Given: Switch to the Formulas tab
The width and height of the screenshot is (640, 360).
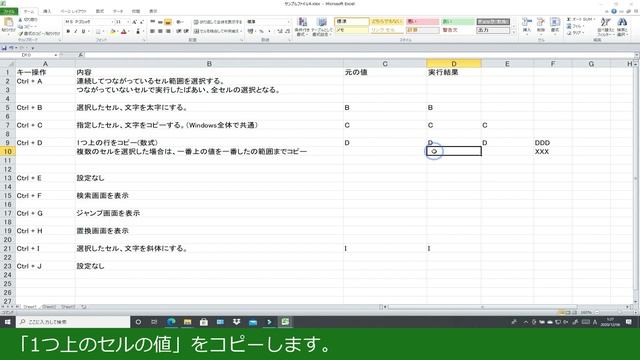Looking at the screenshot, I should [100, 11].
